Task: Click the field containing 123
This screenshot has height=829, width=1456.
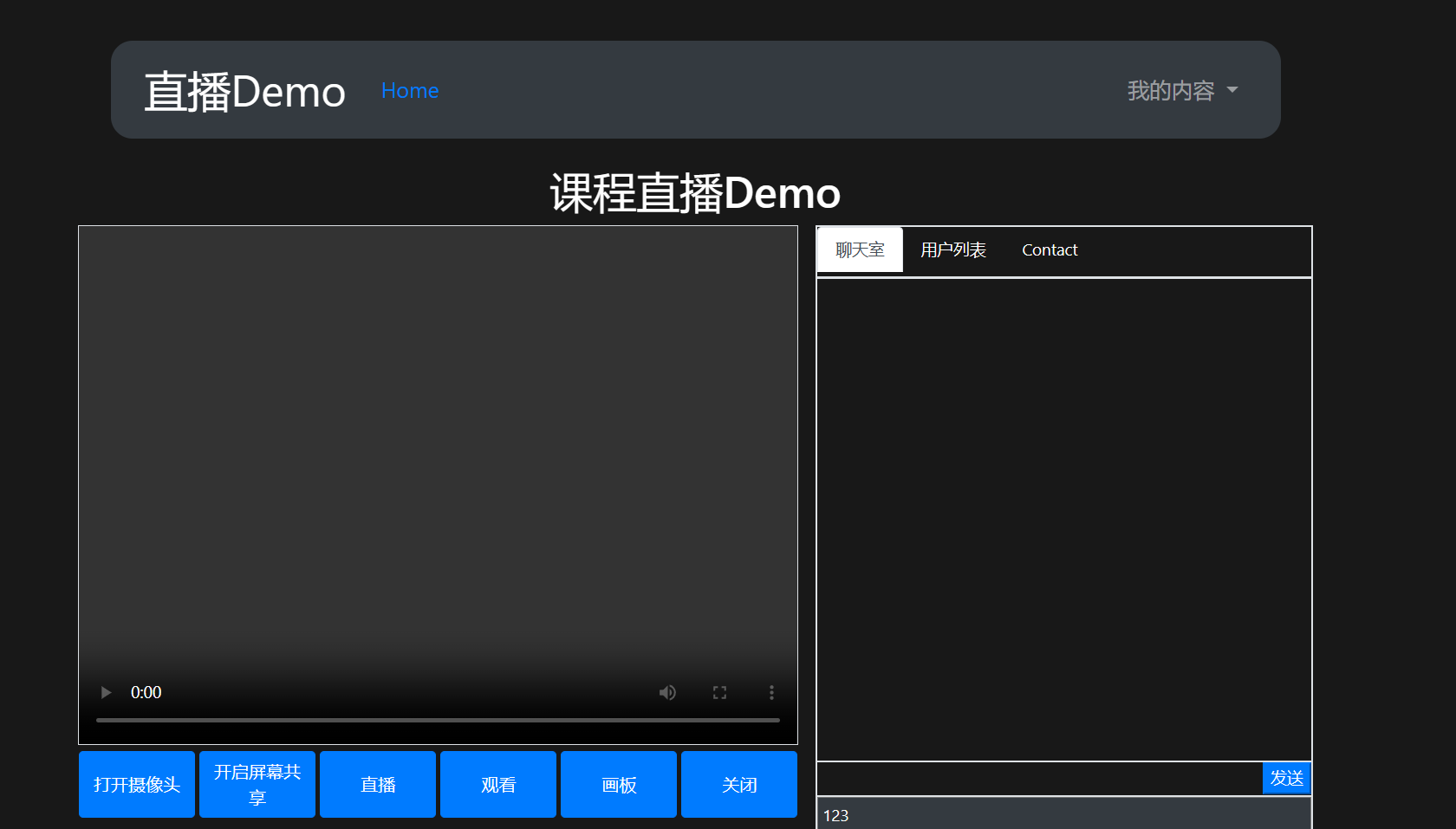Action: [x=1064, y=814]
